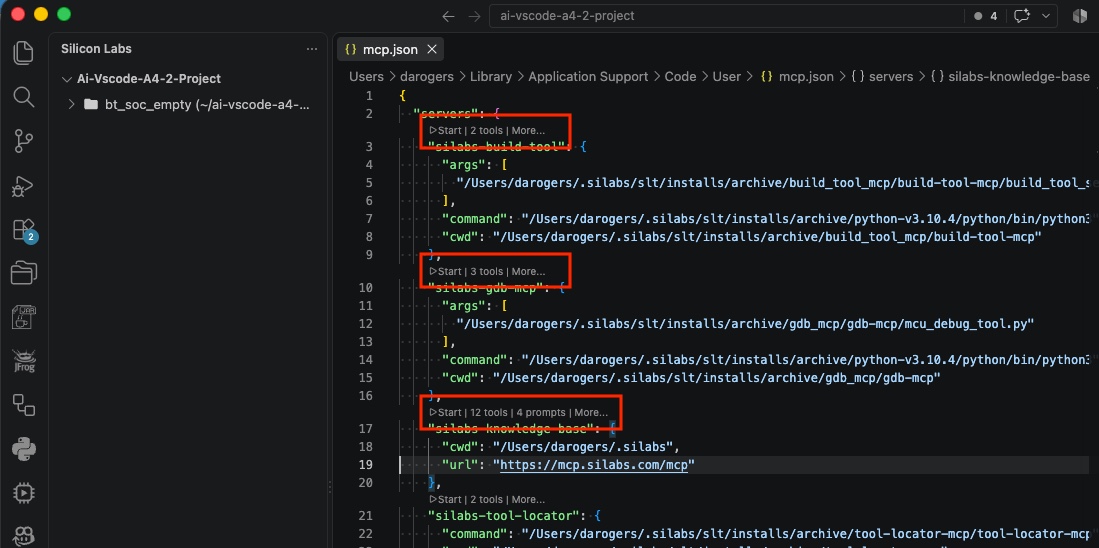Click the mcp.json breadcrumb
Image resolution: width=1099 pixels, height=548 pixels.
pos(798,76)
